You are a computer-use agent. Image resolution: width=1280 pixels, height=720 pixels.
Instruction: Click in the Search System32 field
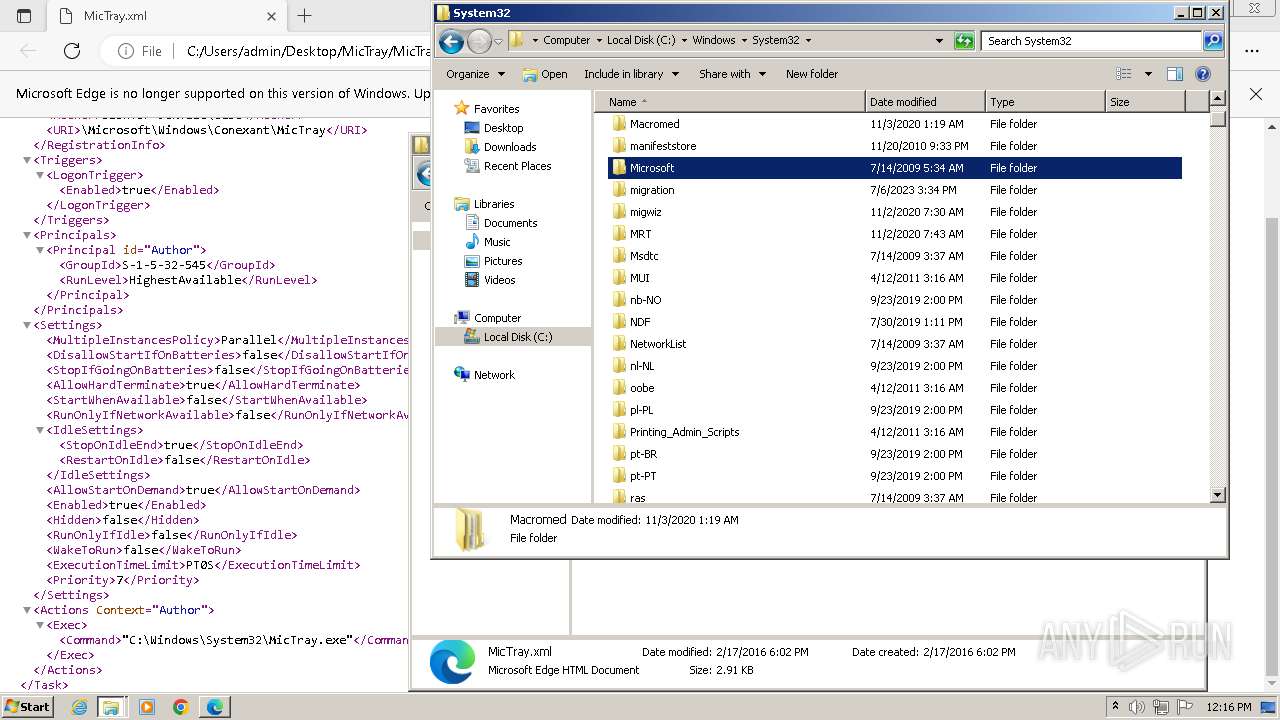[x=1093, y=41]
